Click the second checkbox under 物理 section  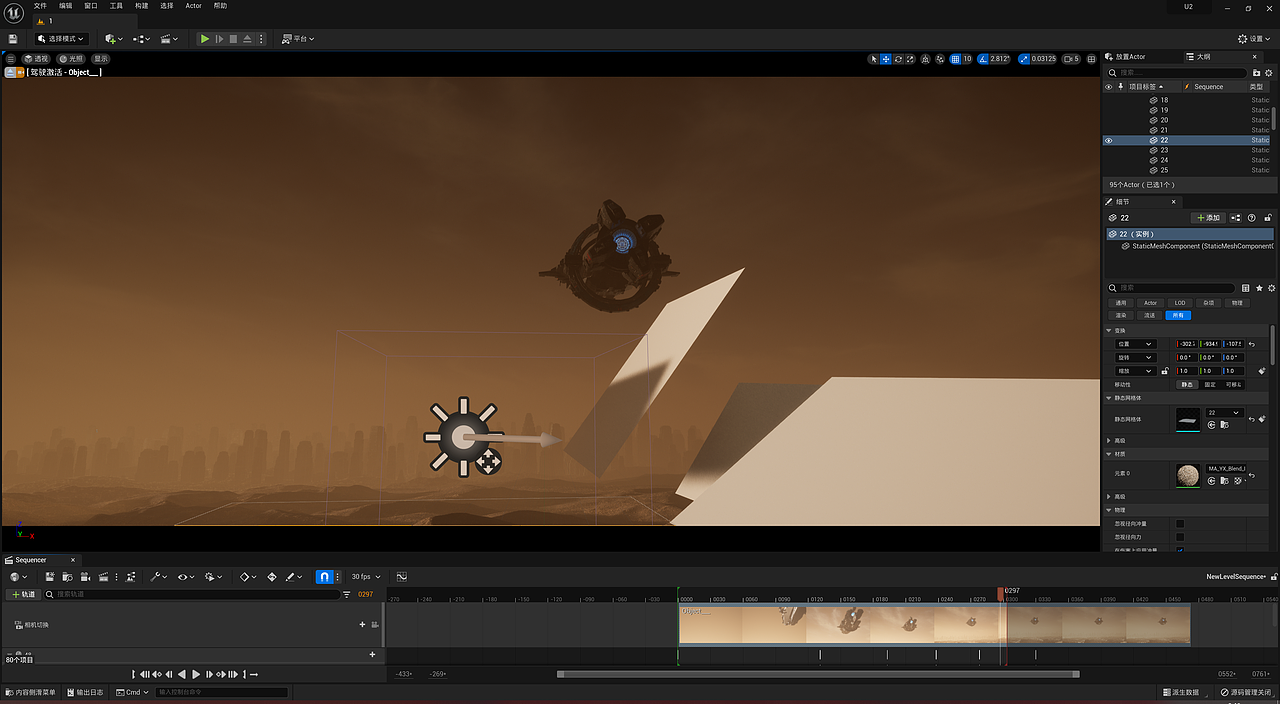1180,537
